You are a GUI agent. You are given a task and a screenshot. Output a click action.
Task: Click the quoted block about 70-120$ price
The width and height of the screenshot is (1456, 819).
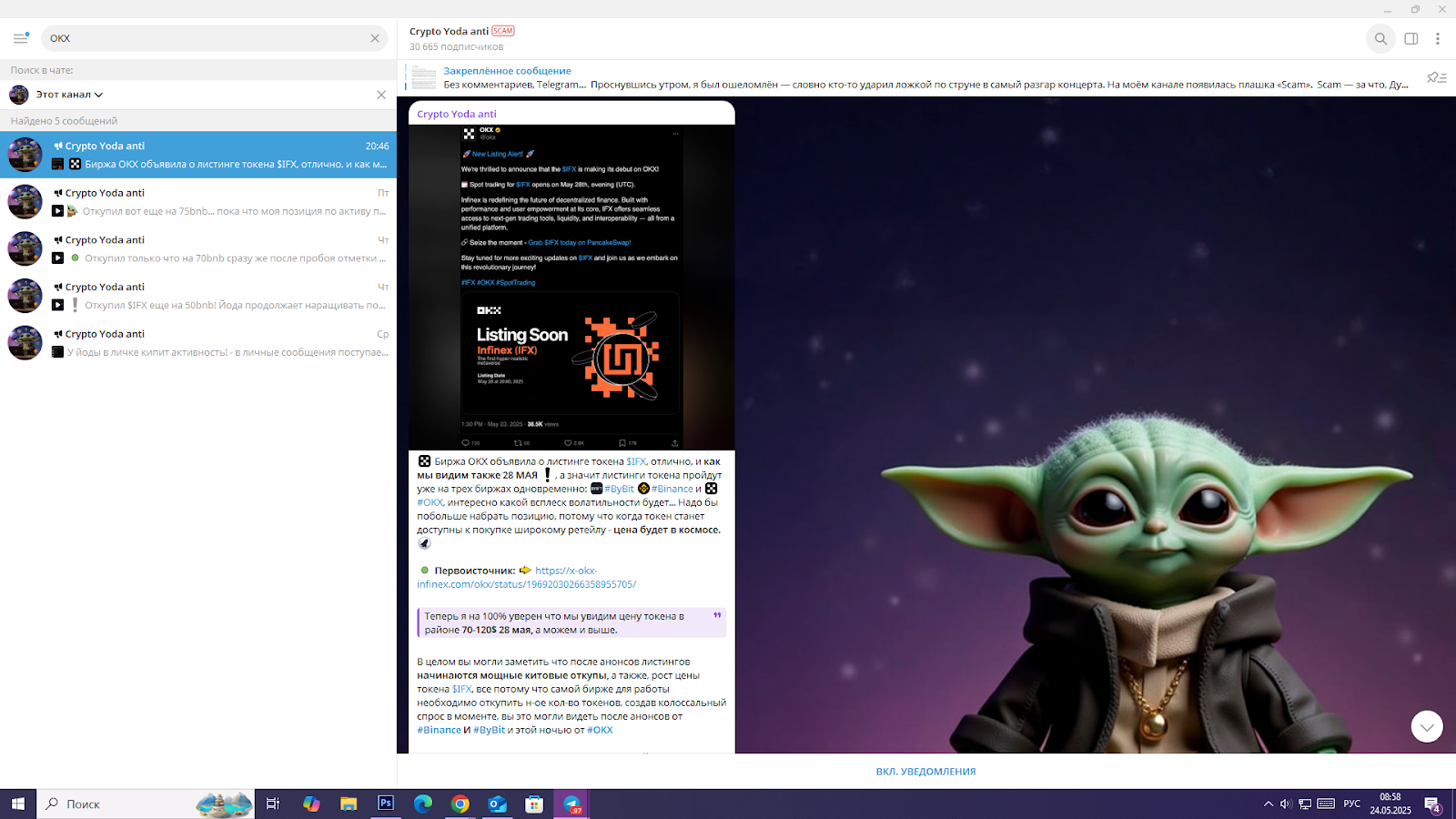[571, 622]
